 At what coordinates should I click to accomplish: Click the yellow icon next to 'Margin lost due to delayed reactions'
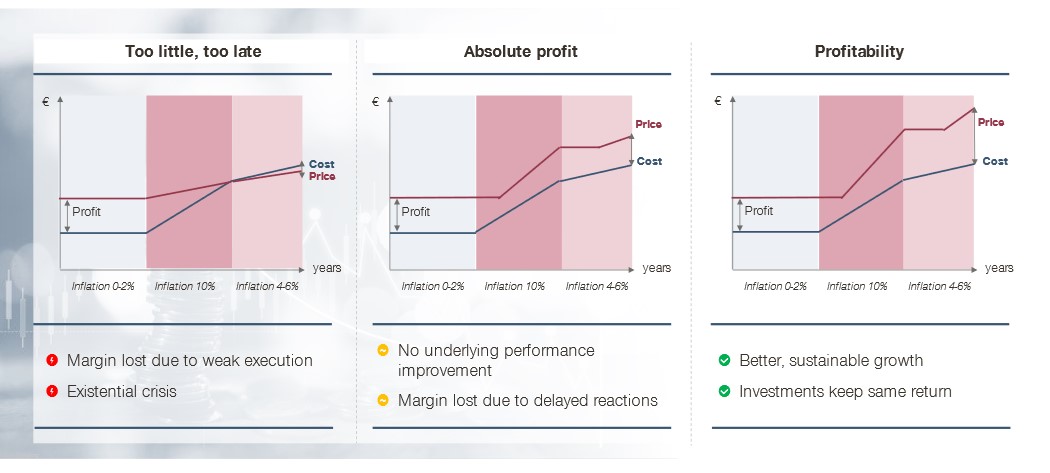click(x=383, y=401)
